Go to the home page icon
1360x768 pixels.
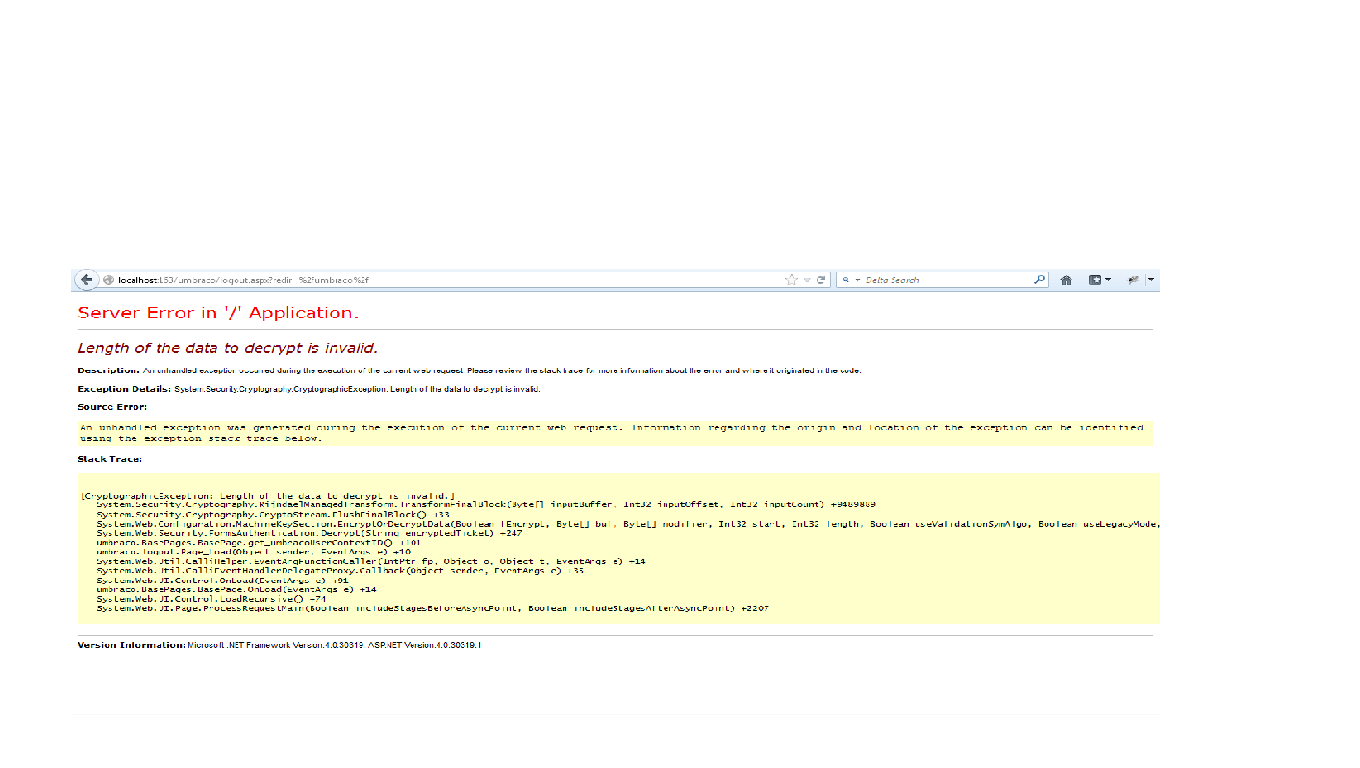tap(1066, 280)
